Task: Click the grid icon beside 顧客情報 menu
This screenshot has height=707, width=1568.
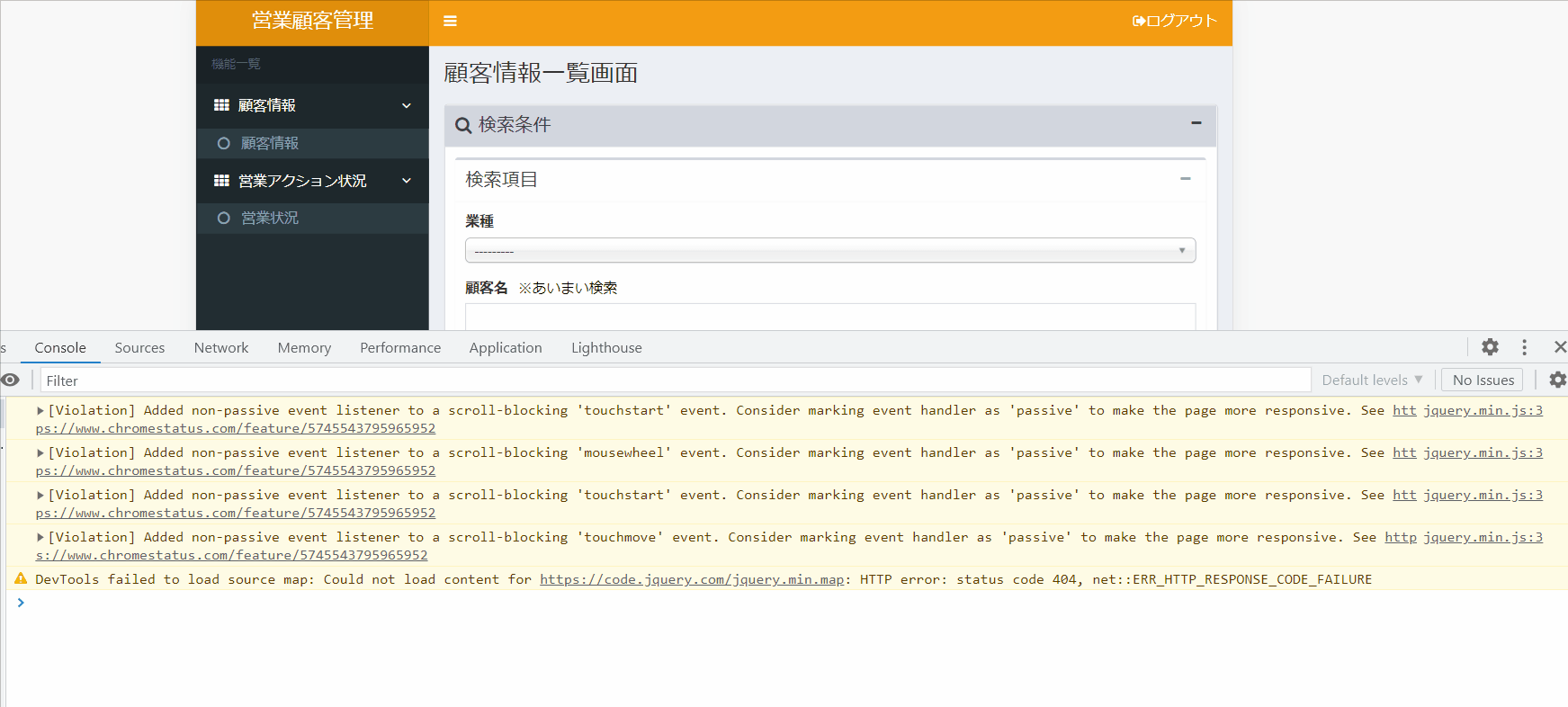Action: pos(221,105)
